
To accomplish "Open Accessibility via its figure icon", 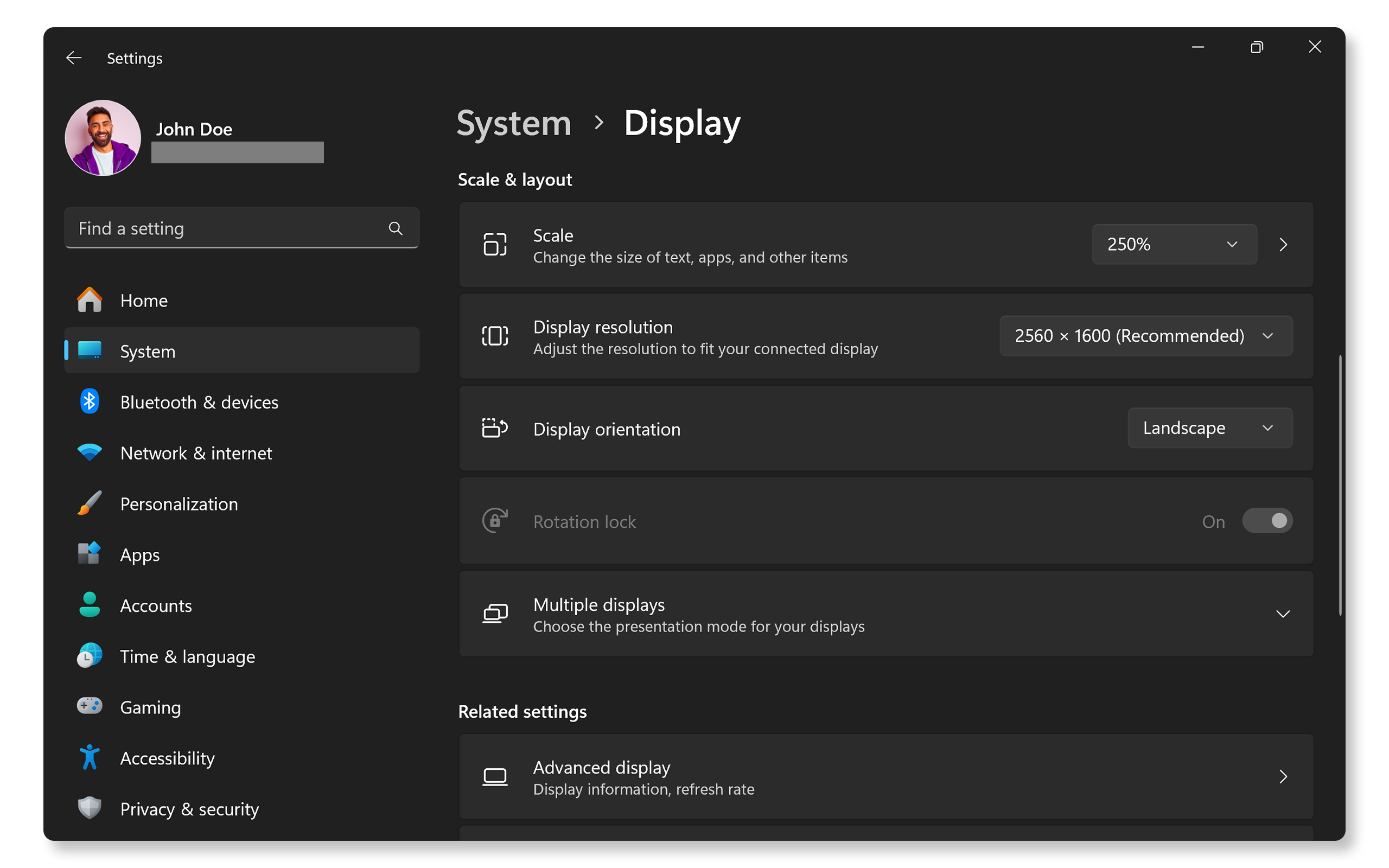I will pos(90,758).
